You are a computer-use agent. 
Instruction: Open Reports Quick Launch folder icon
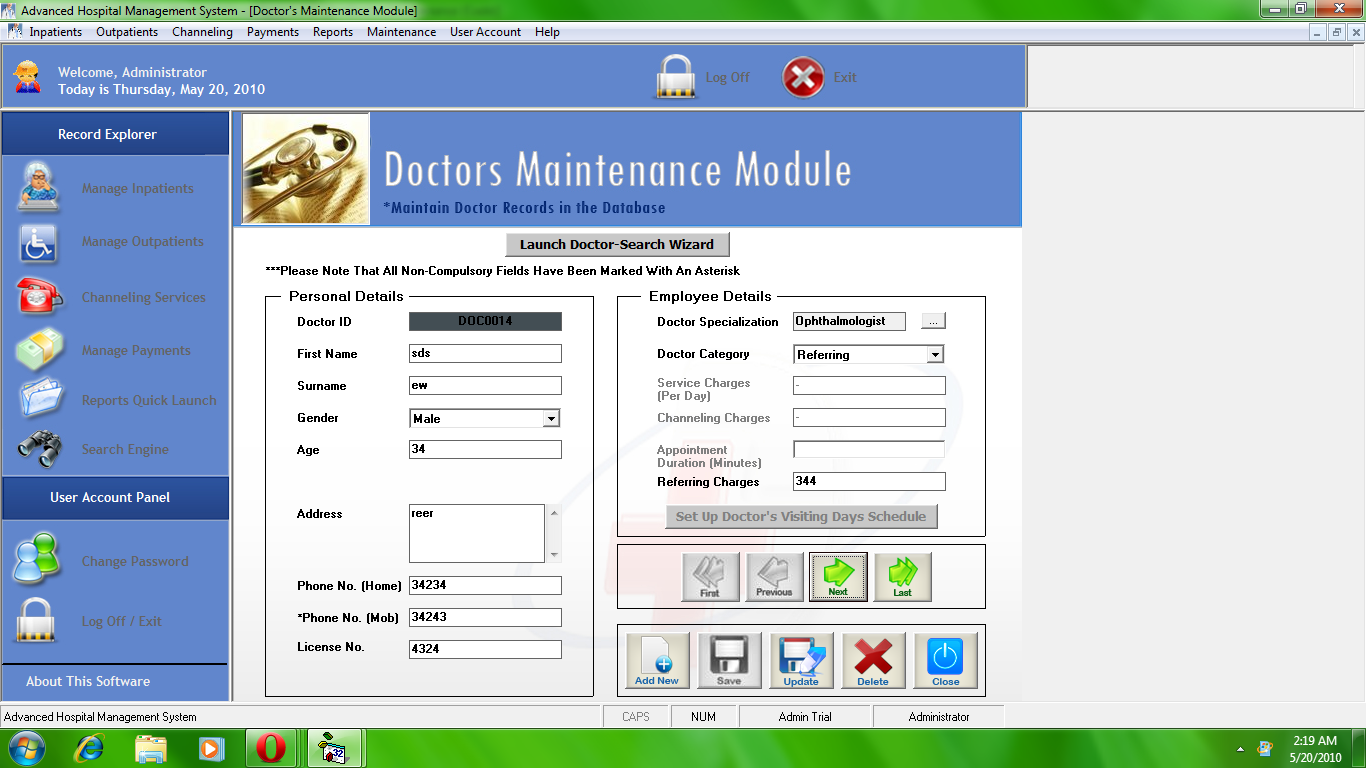click(x=41, y=399)
